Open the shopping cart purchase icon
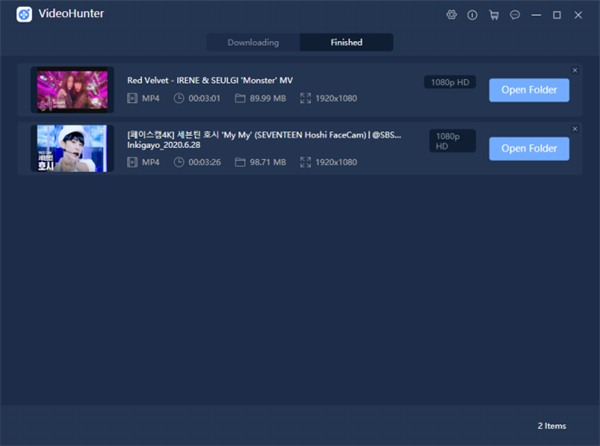 (494, 15)
